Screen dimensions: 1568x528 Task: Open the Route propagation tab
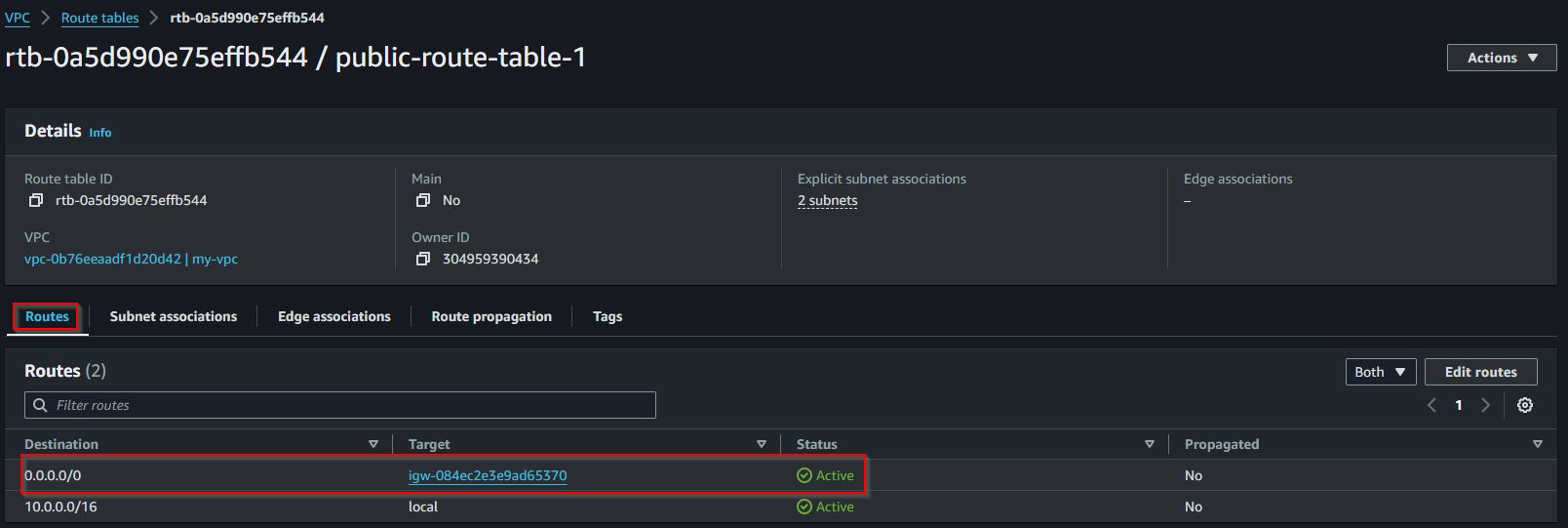[x=491, y=316]
